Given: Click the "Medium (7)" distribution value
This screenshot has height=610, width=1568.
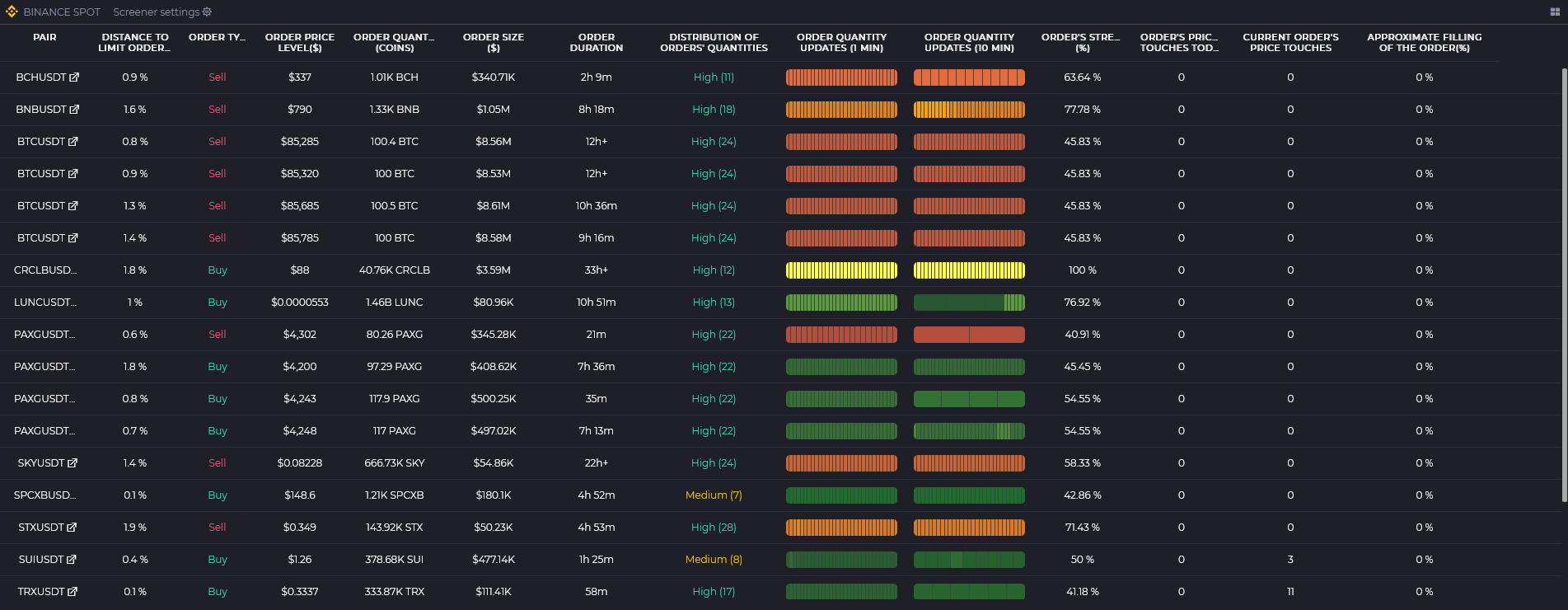Looking at the screenshot, I should tap(714, 495).
